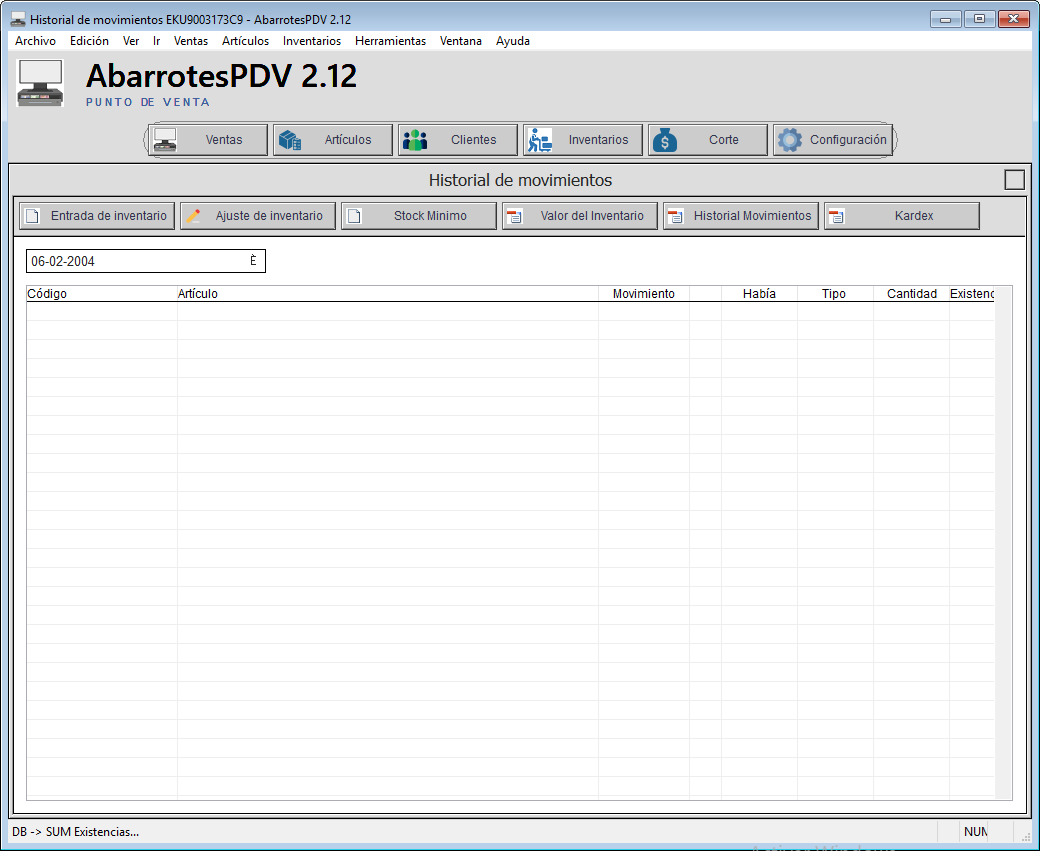Click the hand truck icon on Inventarios button

540,140
